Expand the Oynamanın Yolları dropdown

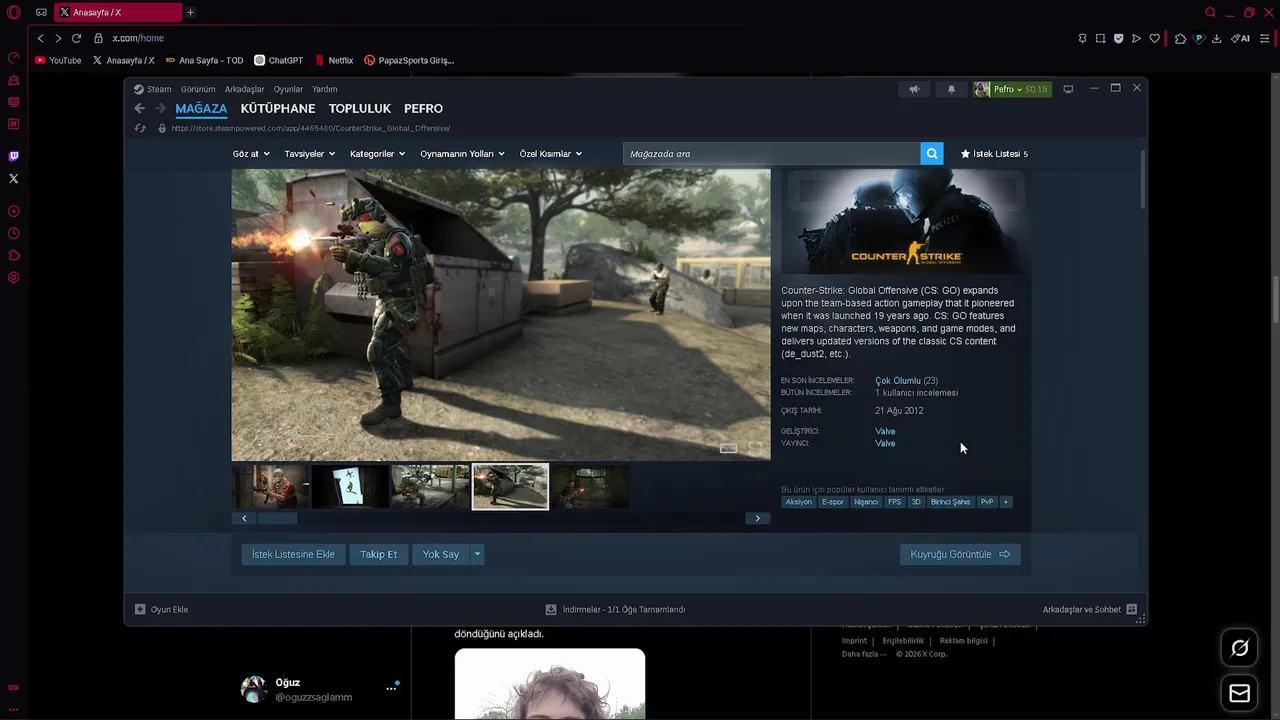[462, 154]
